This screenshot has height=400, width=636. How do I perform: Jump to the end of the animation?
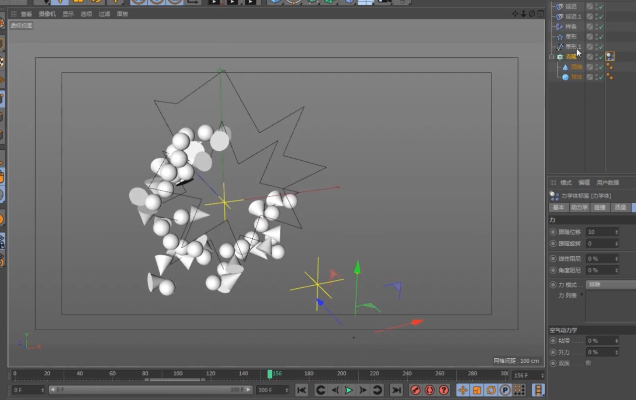pos(396,390)
